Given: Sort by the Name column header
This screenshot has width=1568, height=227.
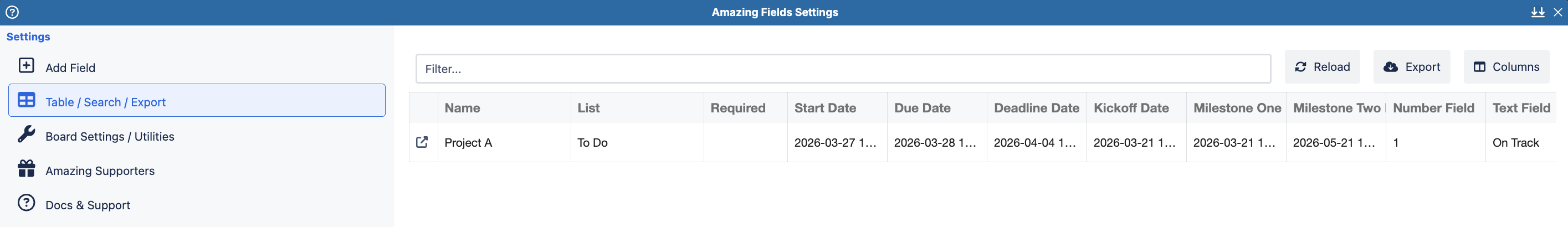Looking at the screenshot, I should click(x=462, y=108).
